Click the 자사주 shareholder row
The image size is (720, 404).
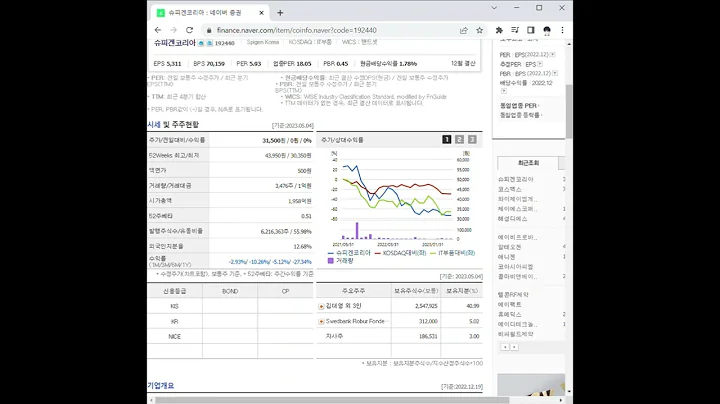399,337
